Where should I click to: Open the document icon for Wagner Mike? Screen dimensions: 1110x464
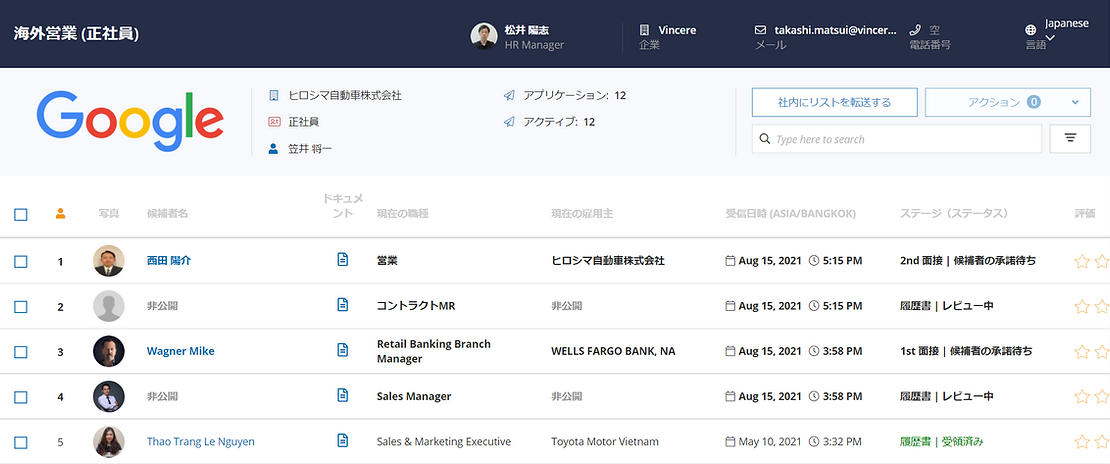[x=342, y=350]
